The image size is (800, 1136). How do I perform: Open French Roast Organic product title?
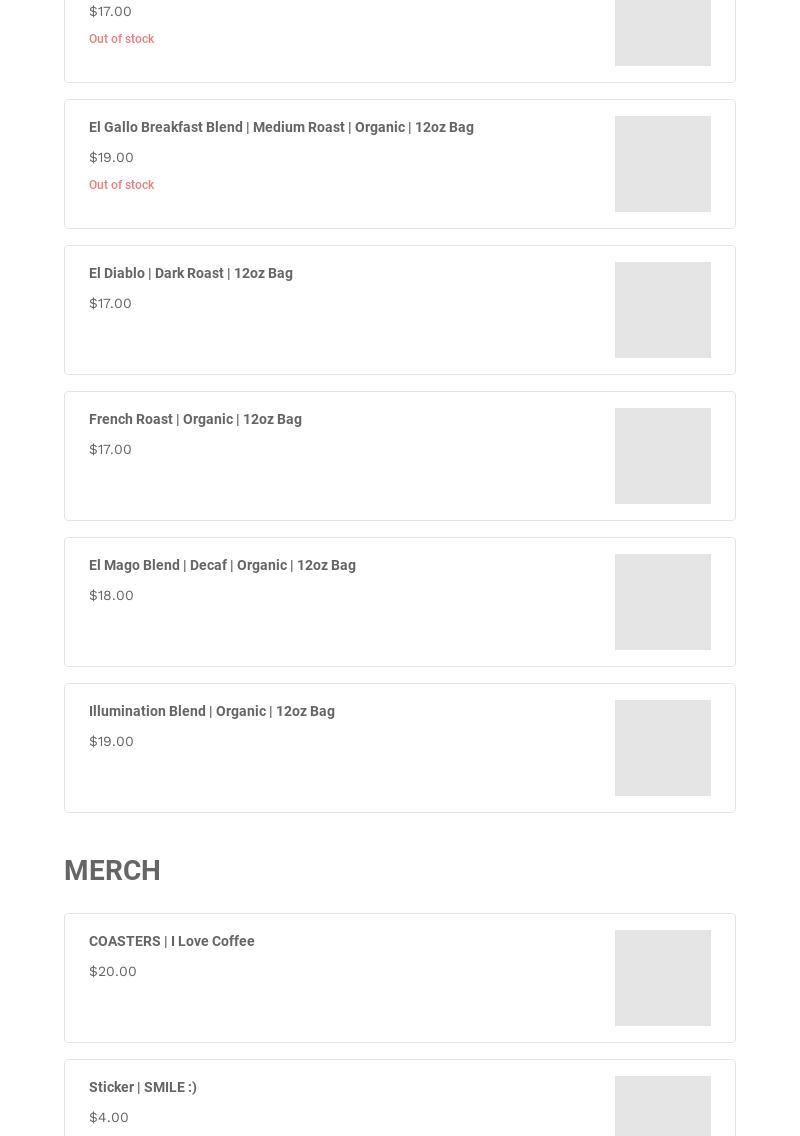point(195,419)
